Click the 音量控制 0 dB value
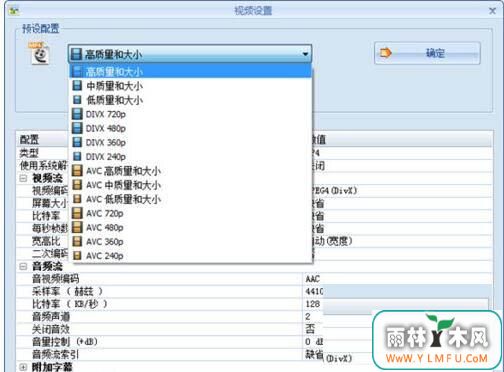Viewport: 504px width, 372px height. coord(314,342)
